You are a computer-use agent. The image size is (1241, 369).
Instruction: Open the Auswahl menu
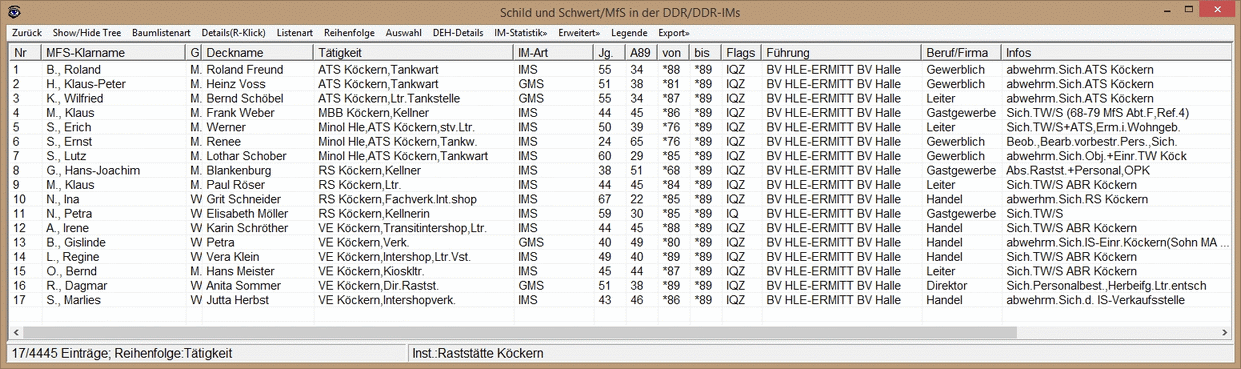tap(403, 33)
